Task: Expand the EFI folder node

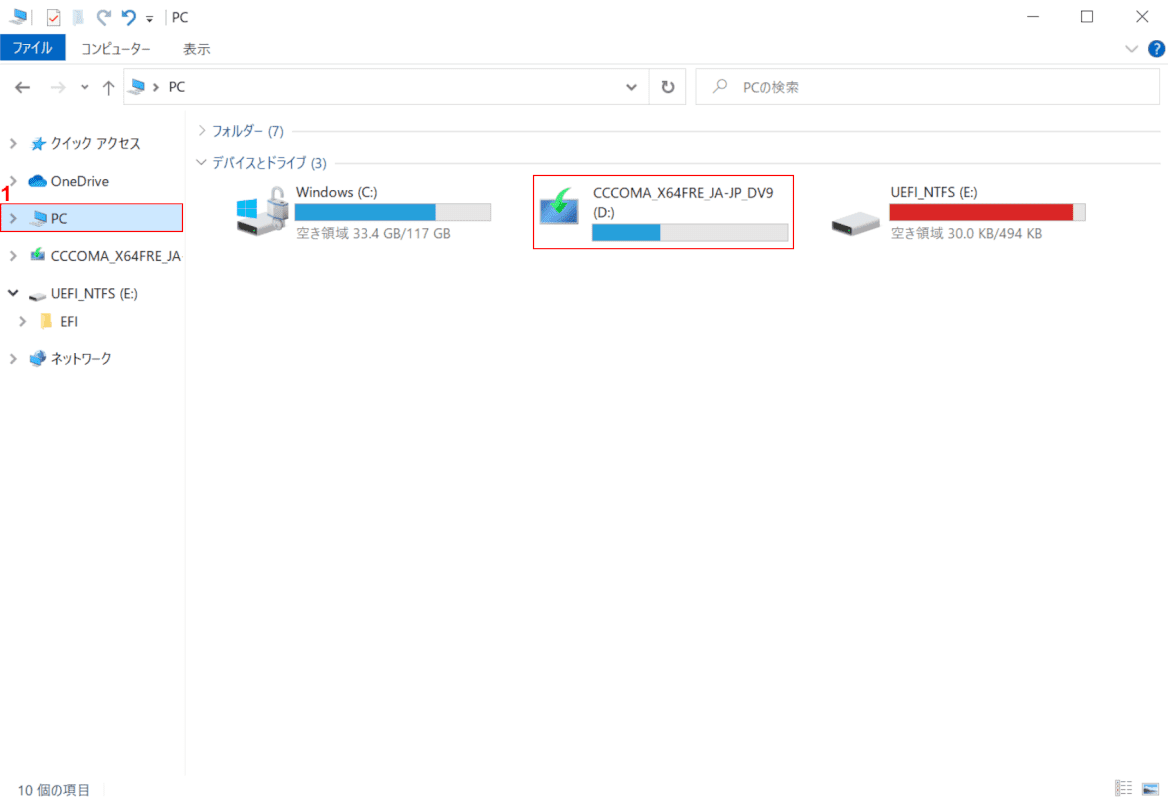Action: point(23,321)
